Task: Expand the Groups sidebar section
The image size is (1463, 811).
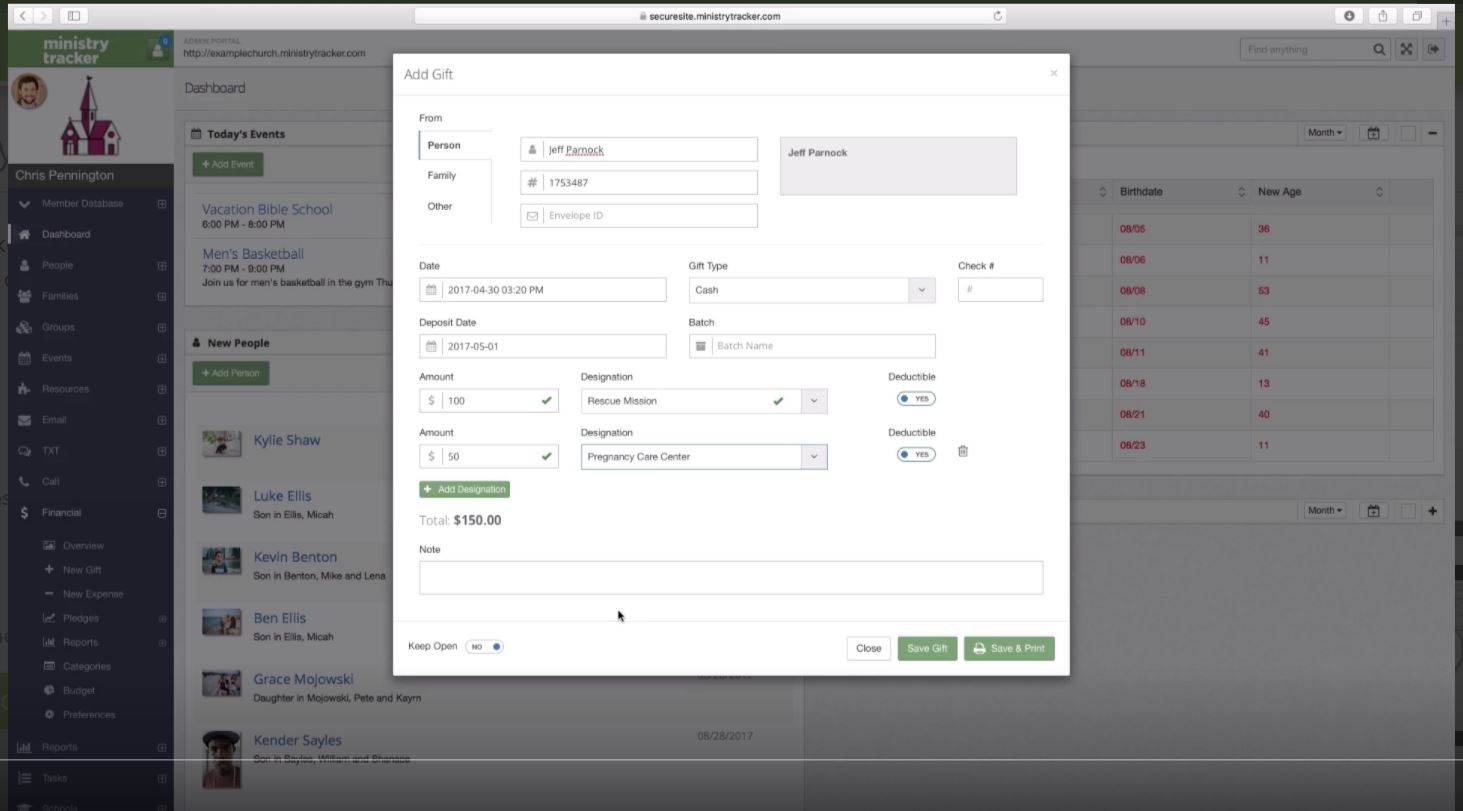Action: pos(161,328)
